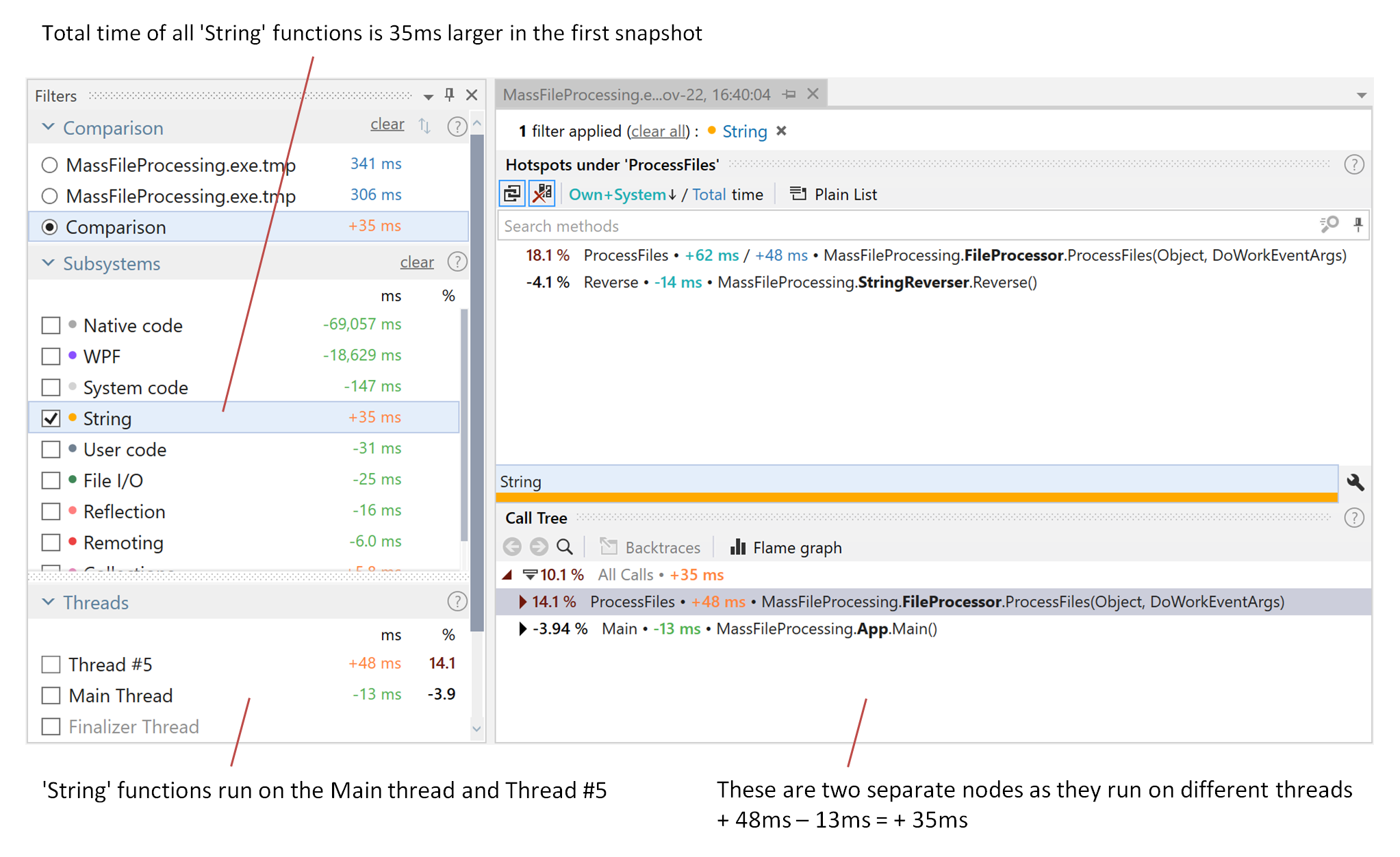Enable the Thread #5 filter checkbox

[x=51, y=664]
